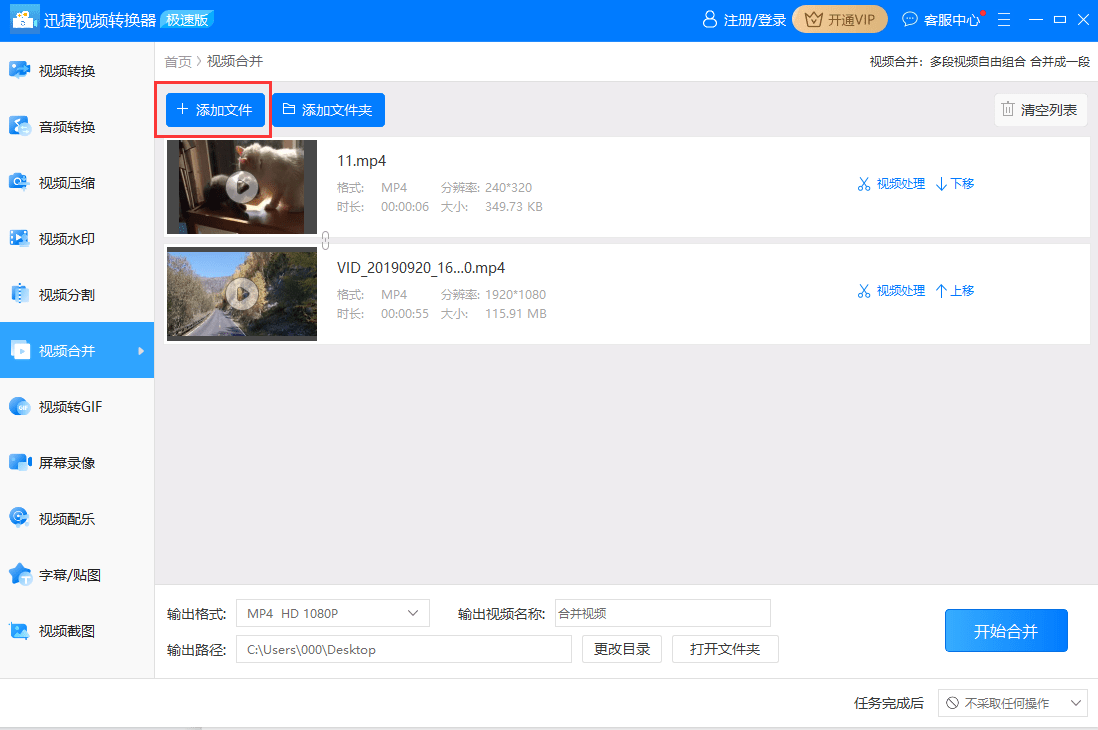Viewport: 1098px width, 730px height.
Task: Click the 打开文件夹 button
Action: pos(725,649)
